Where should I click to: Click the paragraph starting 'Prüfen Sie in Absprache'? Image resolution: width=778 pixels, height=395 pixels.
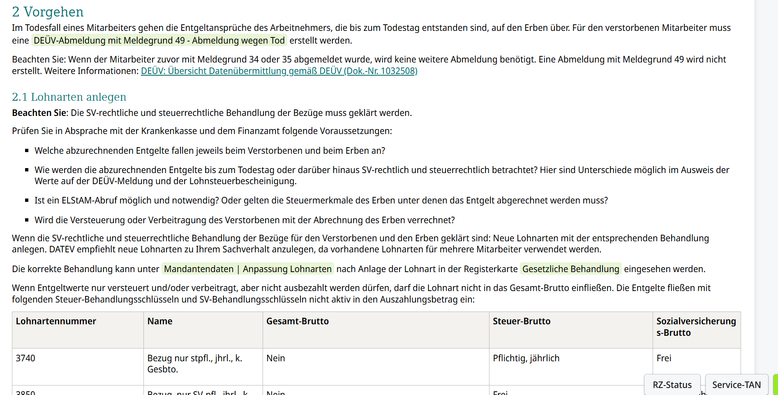201,132
